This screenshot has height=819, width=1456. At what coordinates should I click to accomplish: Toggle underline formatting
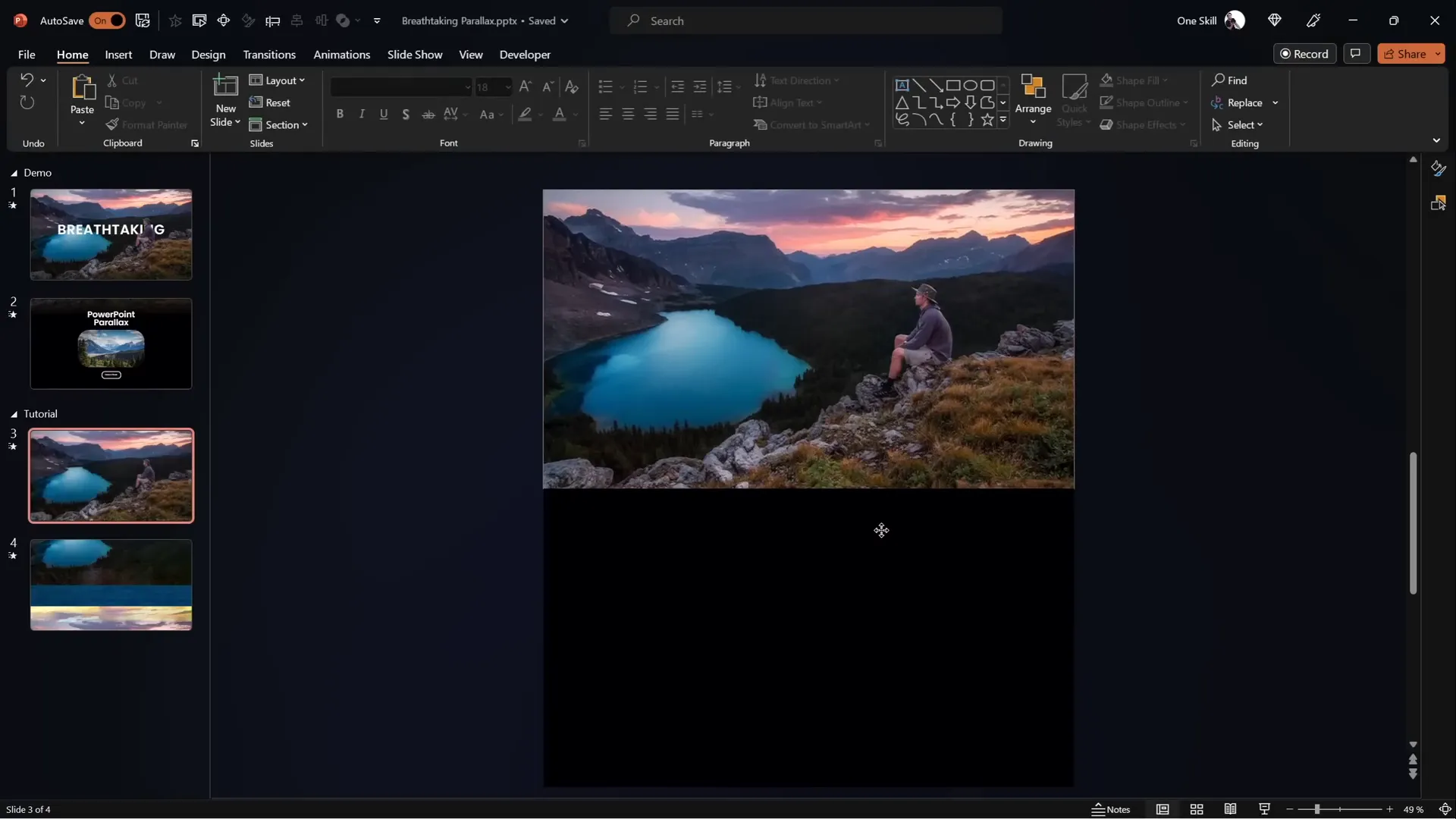(x=384, y=114)
